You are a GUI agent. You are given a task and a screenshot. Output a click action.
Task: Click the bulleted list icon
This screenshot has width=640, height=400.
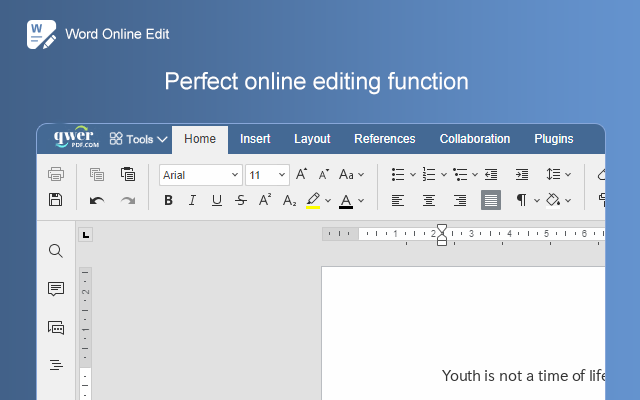[x=398, y=174]
